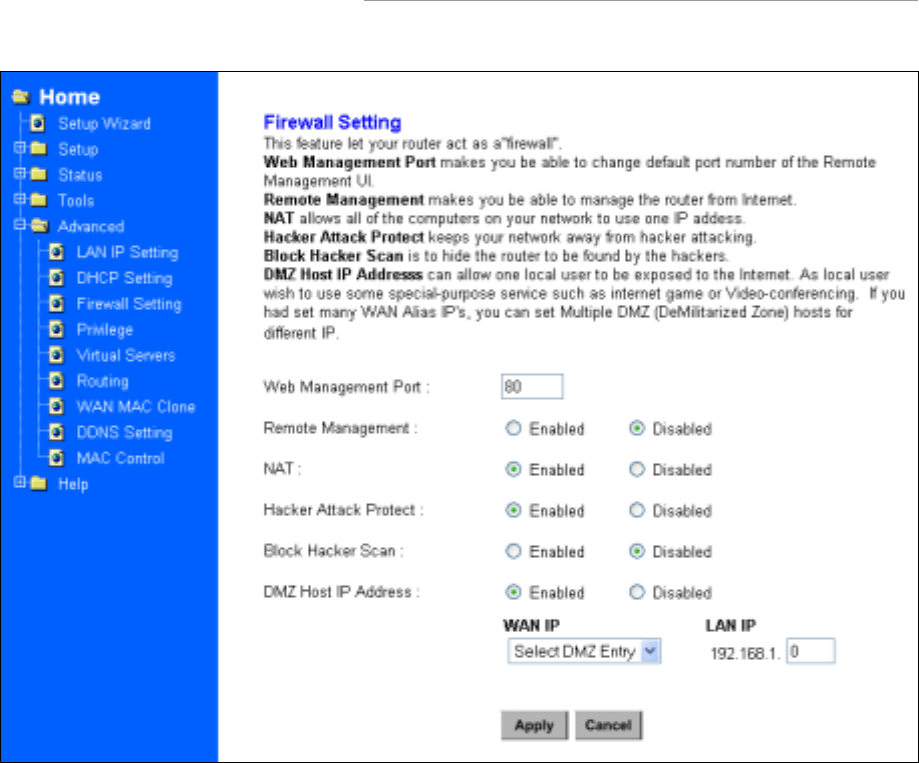Screen dimensions: 919x763
Task: Click the Cancel button
Action: click(608, 725)
